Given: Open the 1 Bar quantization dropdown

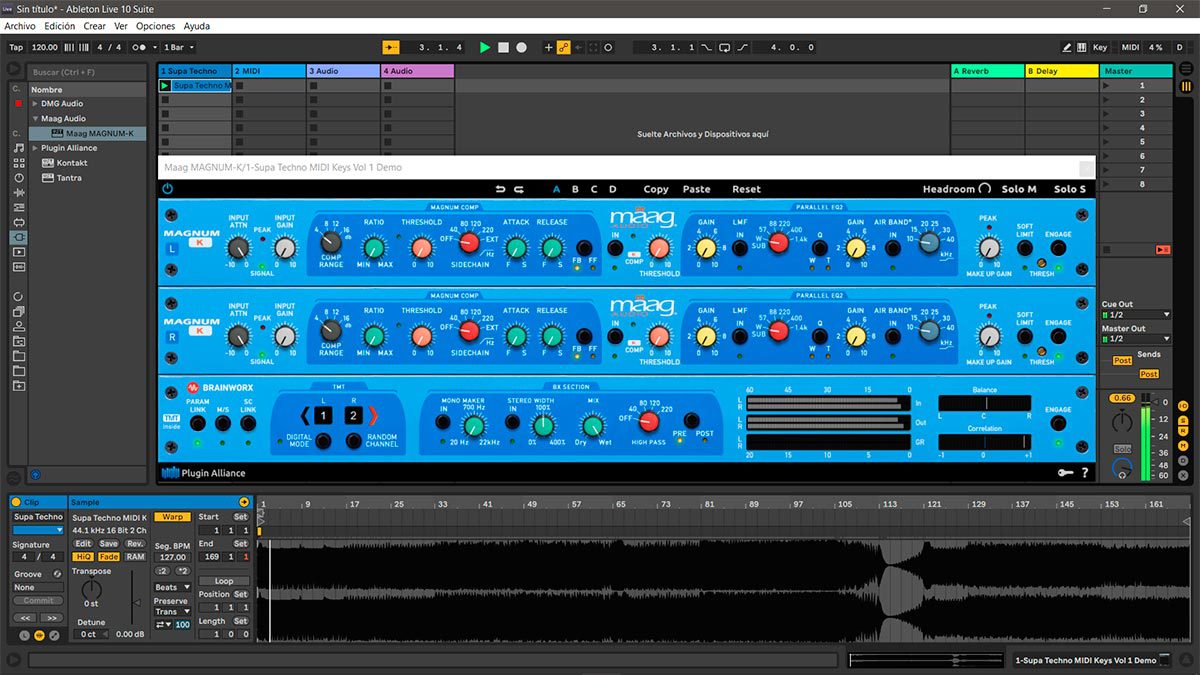Looking at the screenshot, I should coord(179,47).
